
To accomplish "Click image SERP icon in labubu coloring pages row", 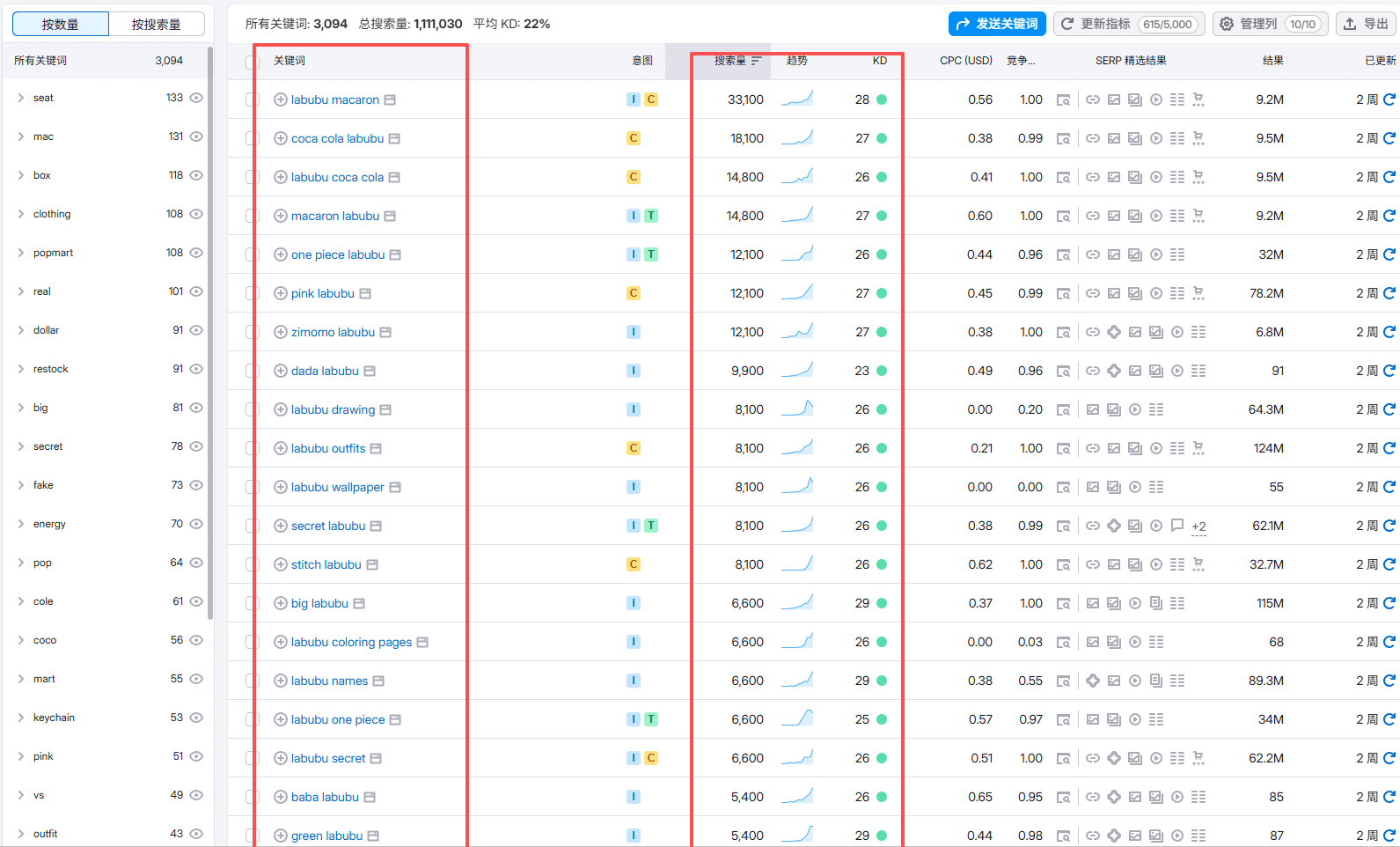I will (1092, 642).
